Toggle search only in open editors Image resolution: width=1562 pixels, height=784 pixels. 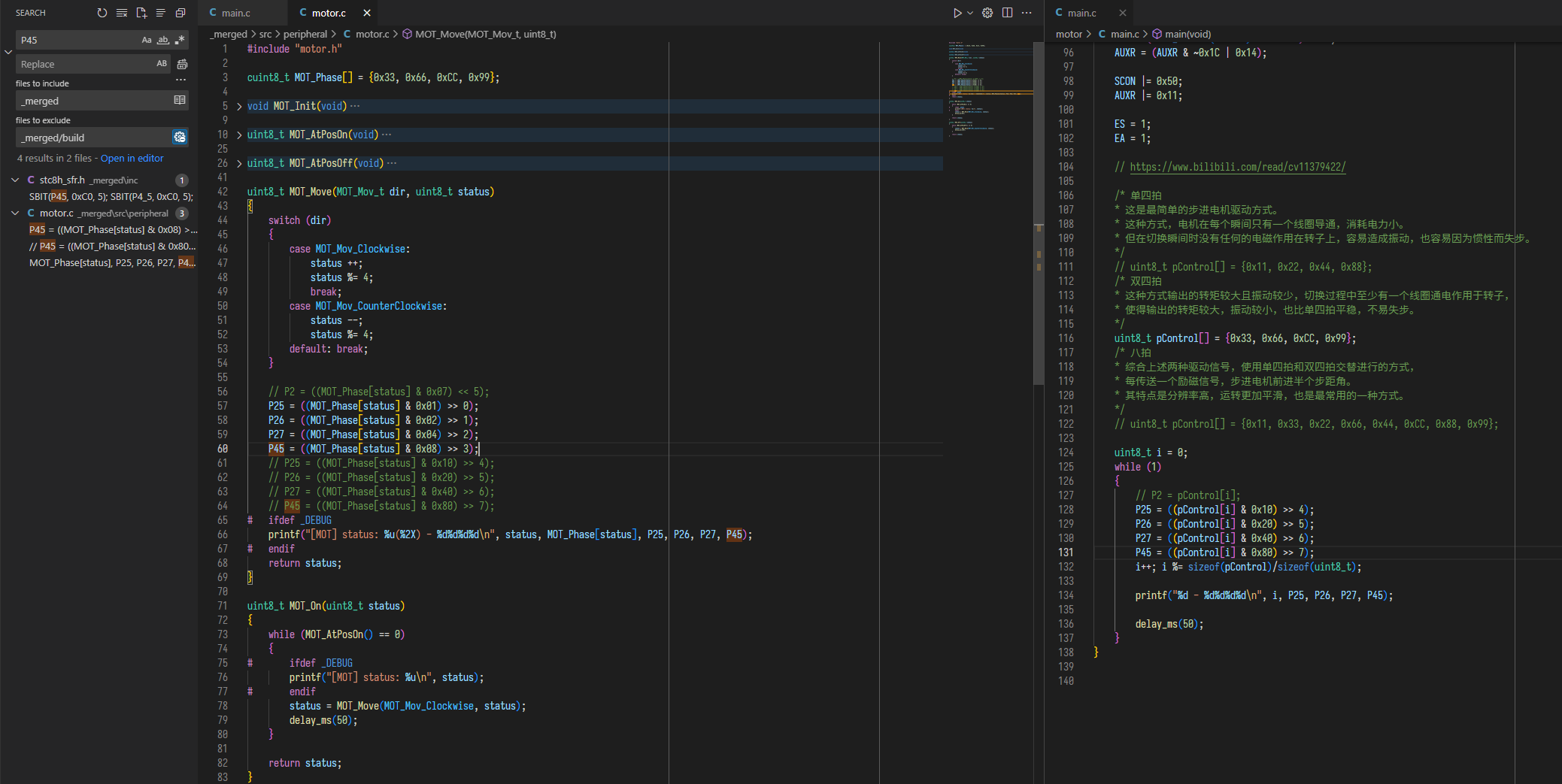point(180,100)
